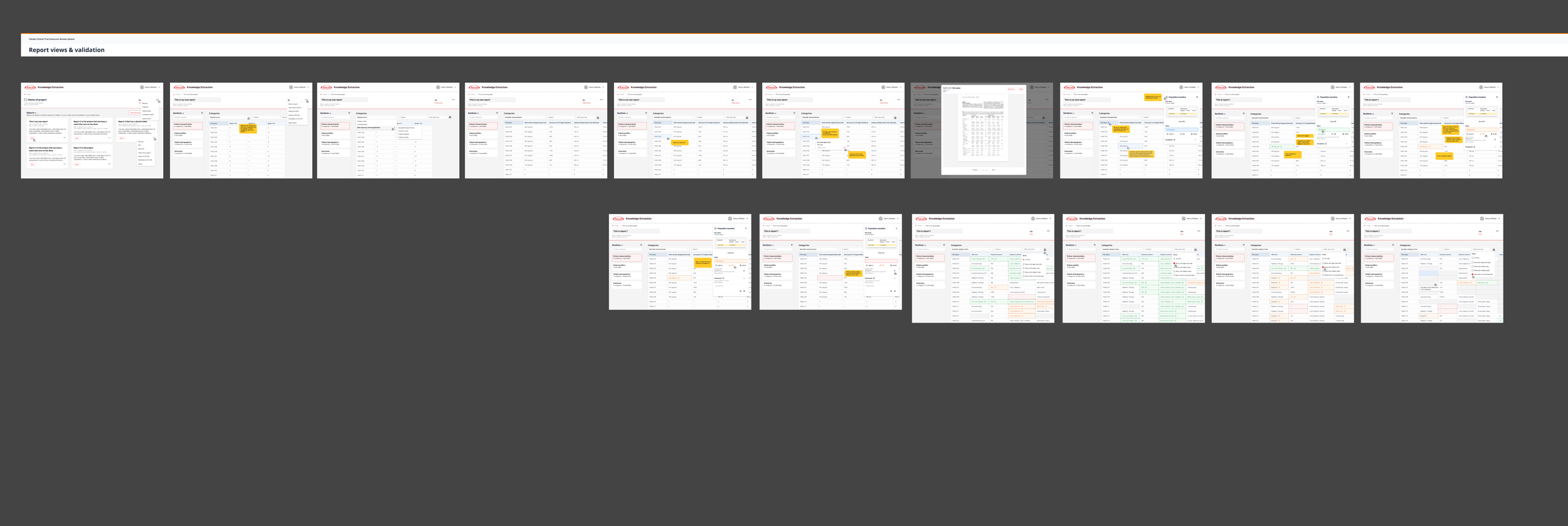Click the table filter icon in the fourth top-row frame
Screen dimensions: 1568x526
(x=598, y=117)
